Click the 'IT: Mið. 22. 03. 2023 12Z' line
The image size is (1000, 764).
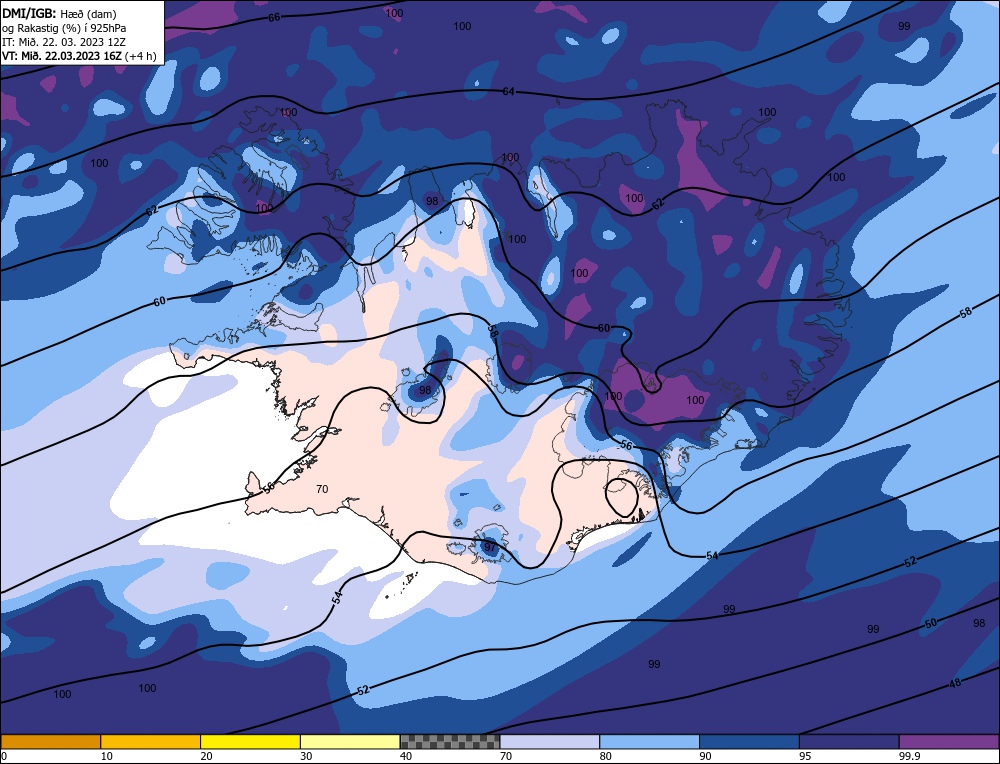pos(64,42)
